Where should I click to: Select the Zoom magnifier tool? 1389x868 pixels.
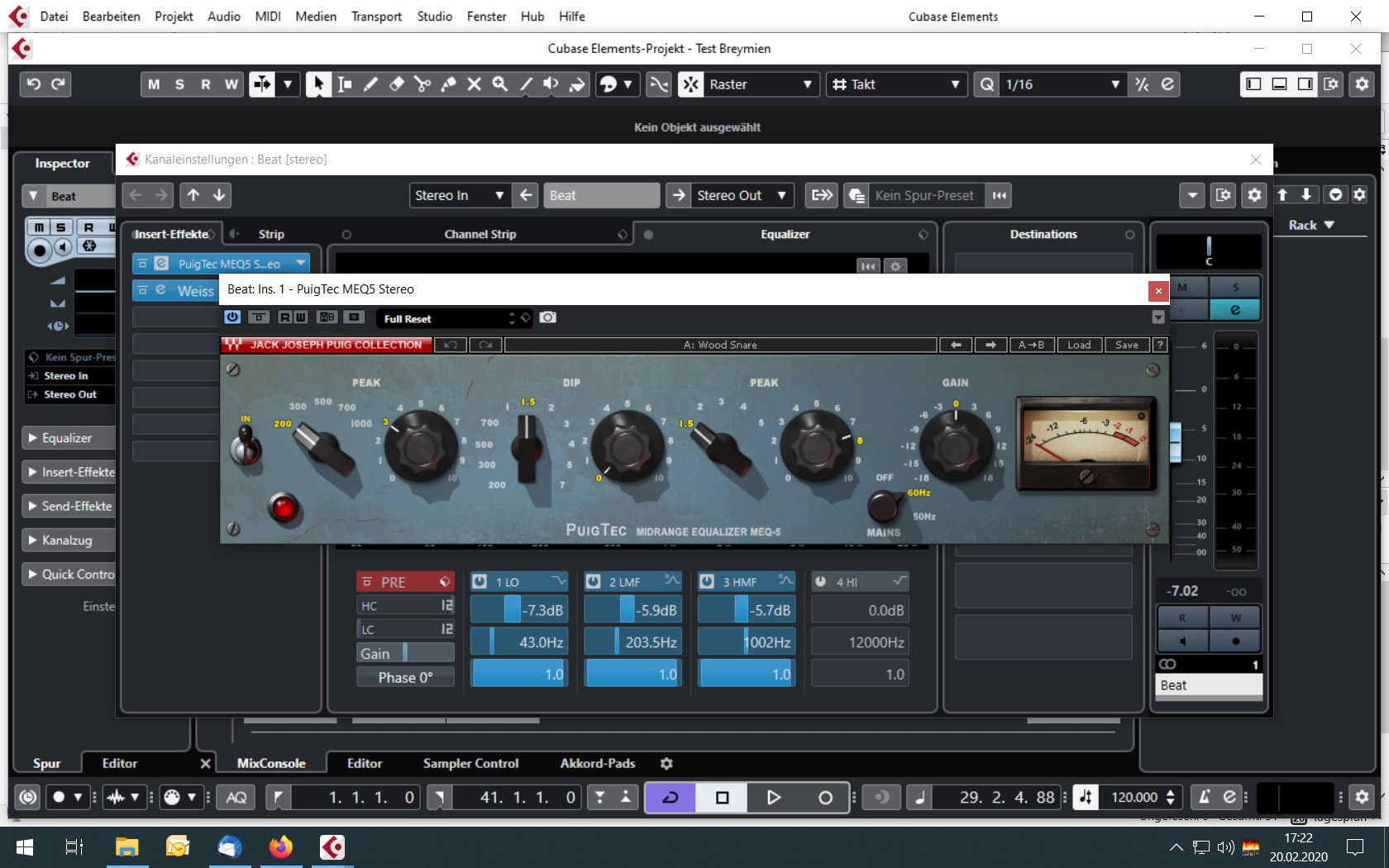[x=500, y=84]
